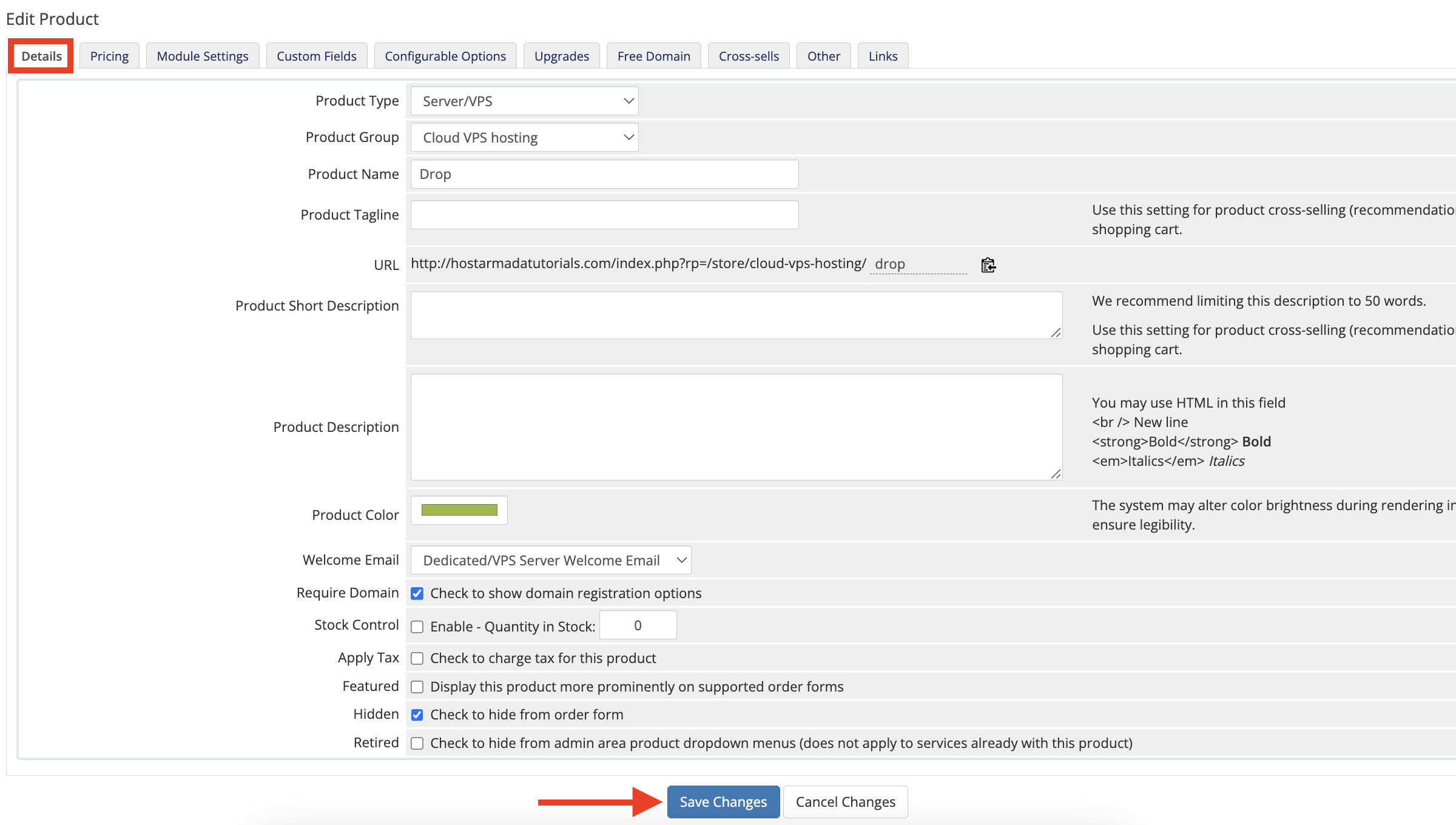
Task: Switch to the Pricing tab
Action: pyautogui.click(x=109, y=56)
